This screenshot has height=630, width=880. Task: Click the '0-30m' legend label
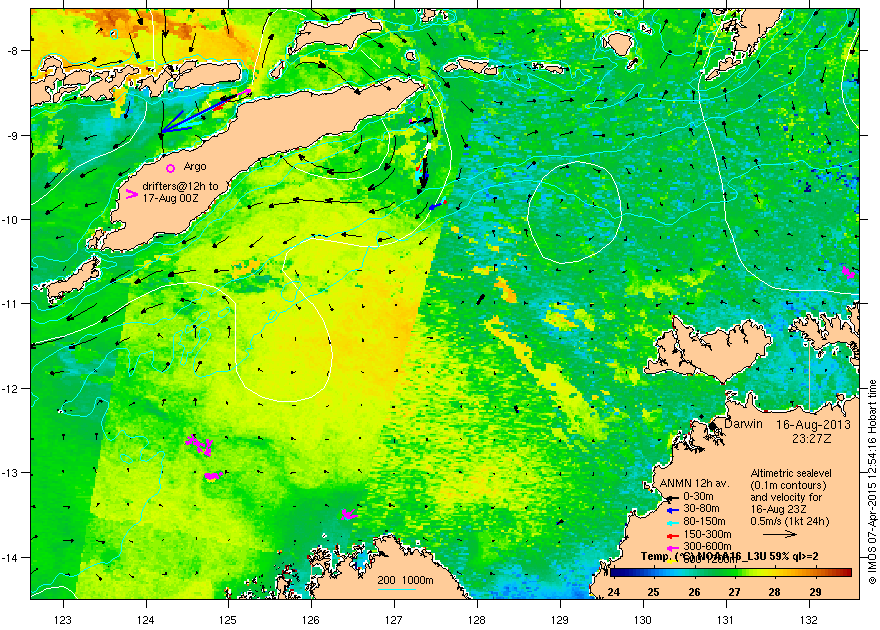[698, 496]
